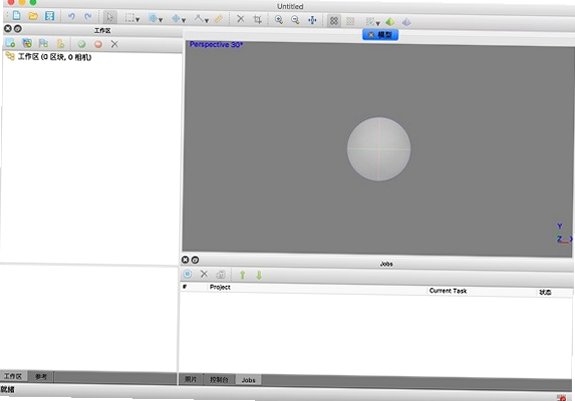Image resolution: width=575 pixels, height=401 pixels.
Task: Choose the rectangle selection tool
Action: (130, 18)
